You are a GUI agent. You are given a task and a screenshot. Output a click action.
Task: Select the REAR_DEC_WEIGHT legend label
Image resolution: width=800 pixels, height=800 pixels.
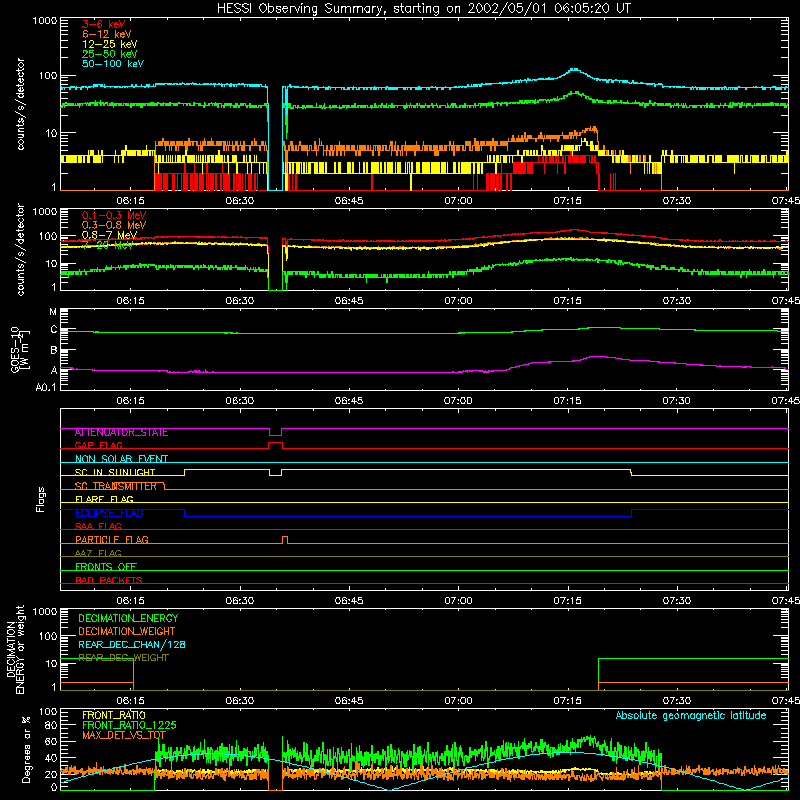pyautogui.click(x=123, y=658)
